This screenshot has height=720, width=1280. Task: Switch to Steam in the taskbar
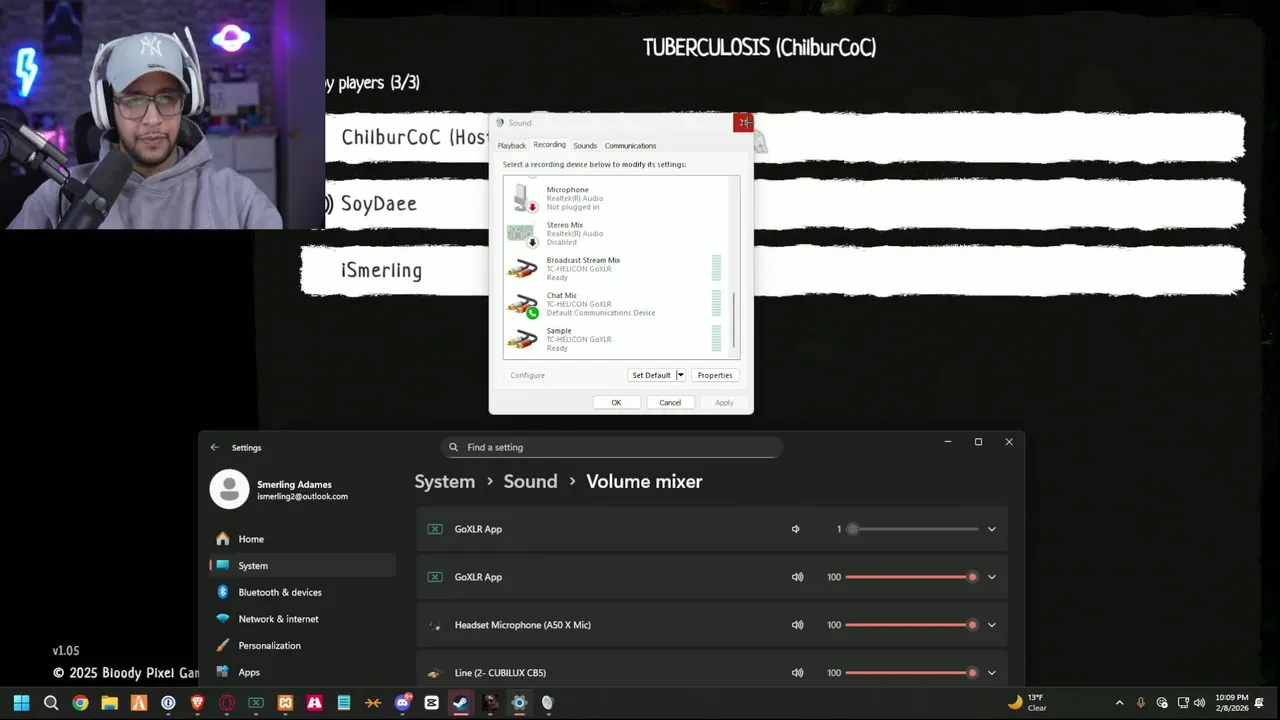pyautogui.click(x=461, y=703)
